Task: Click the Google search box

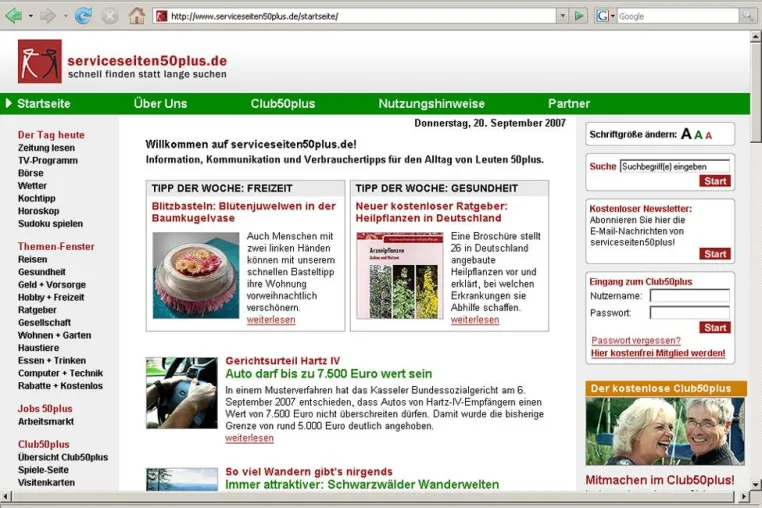Action: 678,16
